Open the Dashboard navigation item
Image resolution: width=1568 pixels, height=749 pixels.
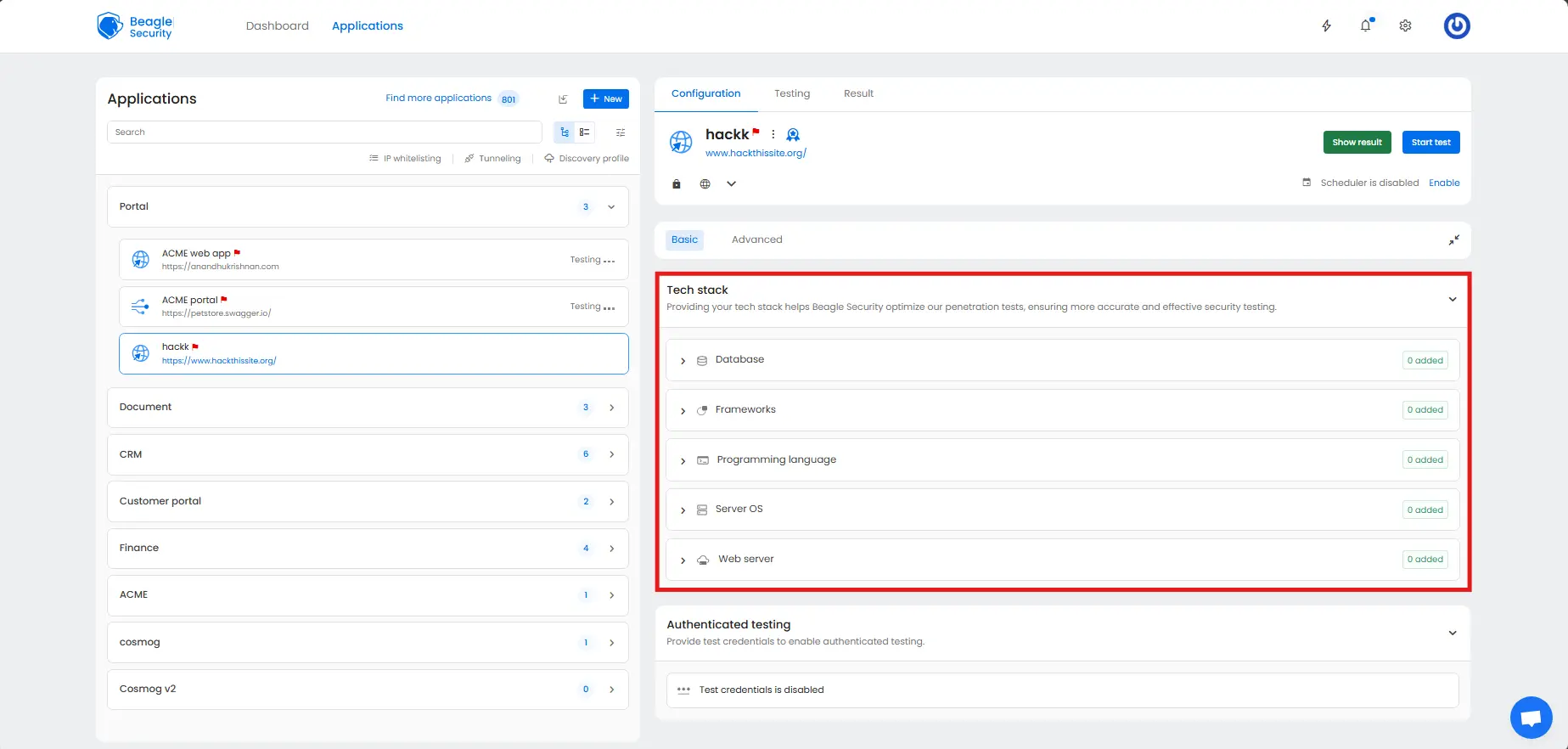pos(277,26)
